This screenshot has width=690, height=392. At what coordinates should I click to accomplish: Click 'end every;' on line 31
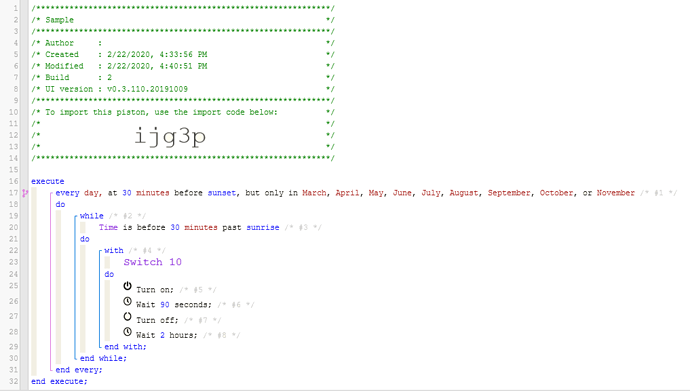[x=79, y=370]
